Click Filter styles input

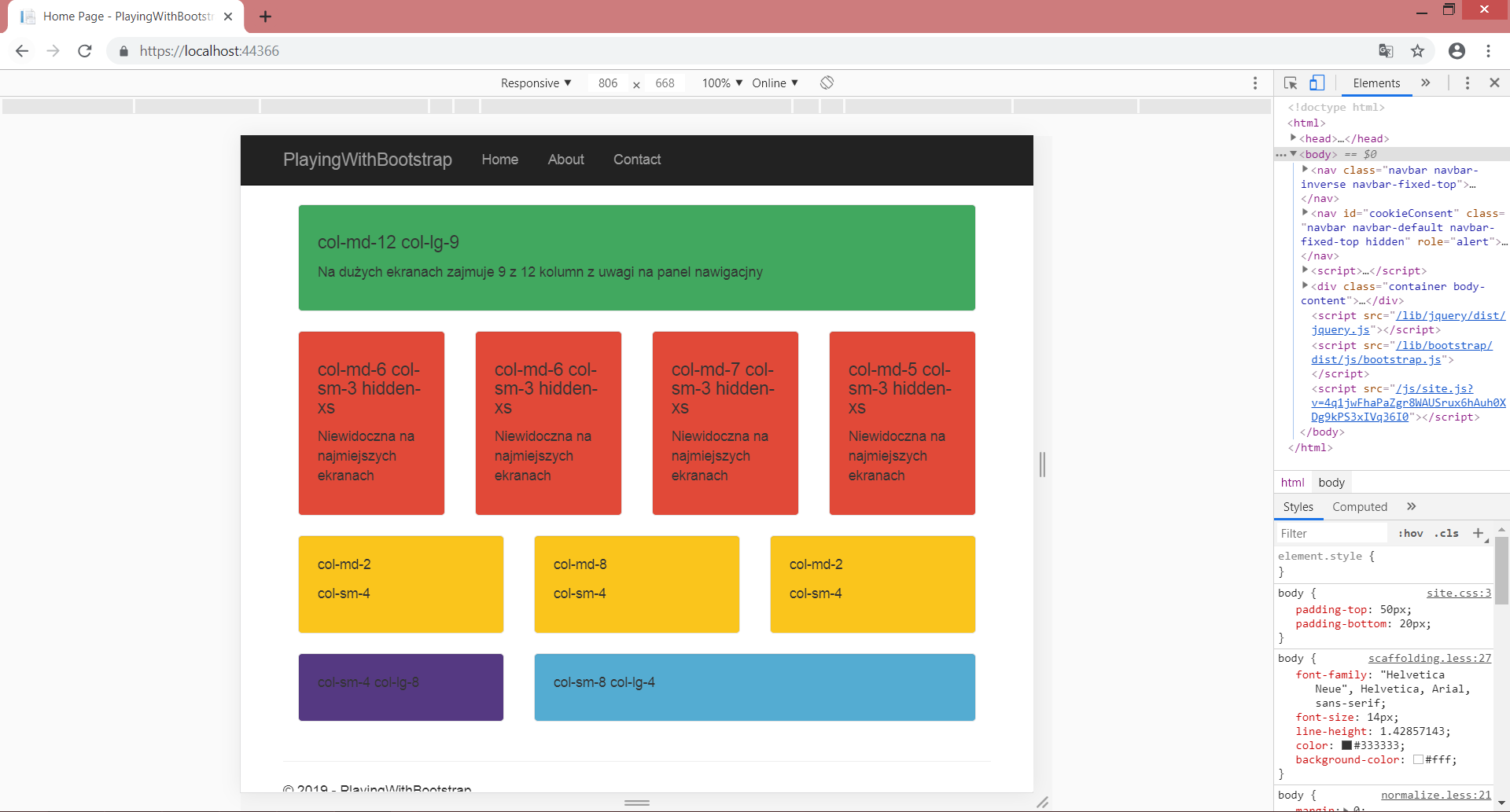click(x=1331, y=534)
